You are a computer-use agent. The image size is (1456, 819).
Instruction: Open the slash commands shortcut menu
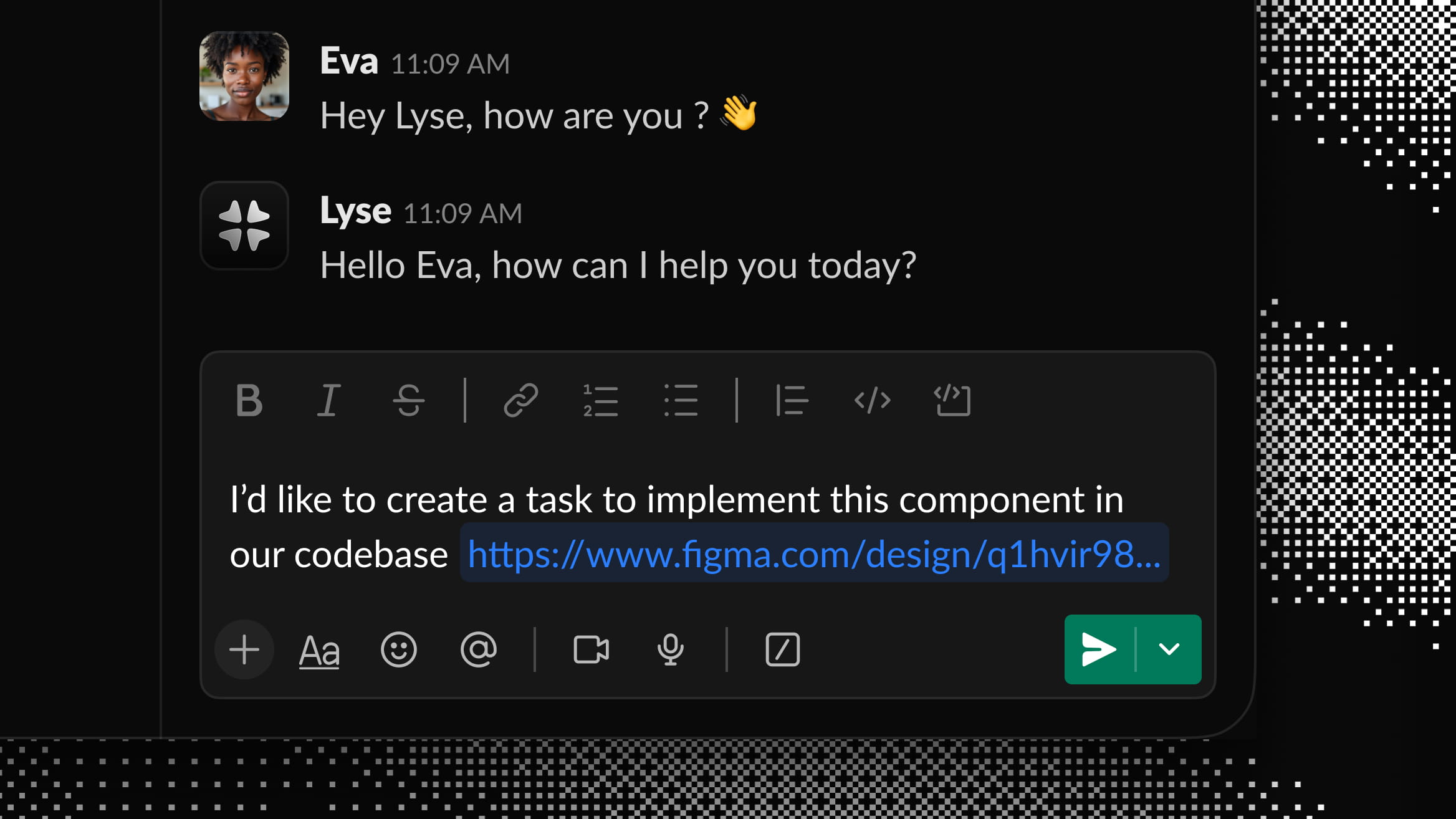point(781,649)
